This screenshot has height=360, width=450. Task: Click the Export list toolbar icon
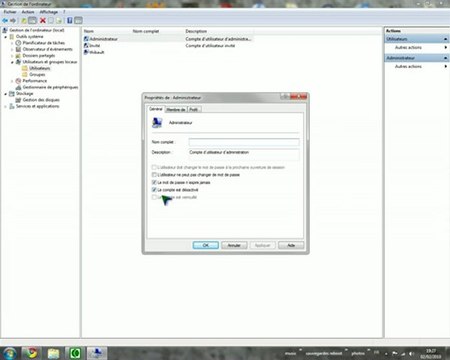pyautogui.click(x=59, y=21)
